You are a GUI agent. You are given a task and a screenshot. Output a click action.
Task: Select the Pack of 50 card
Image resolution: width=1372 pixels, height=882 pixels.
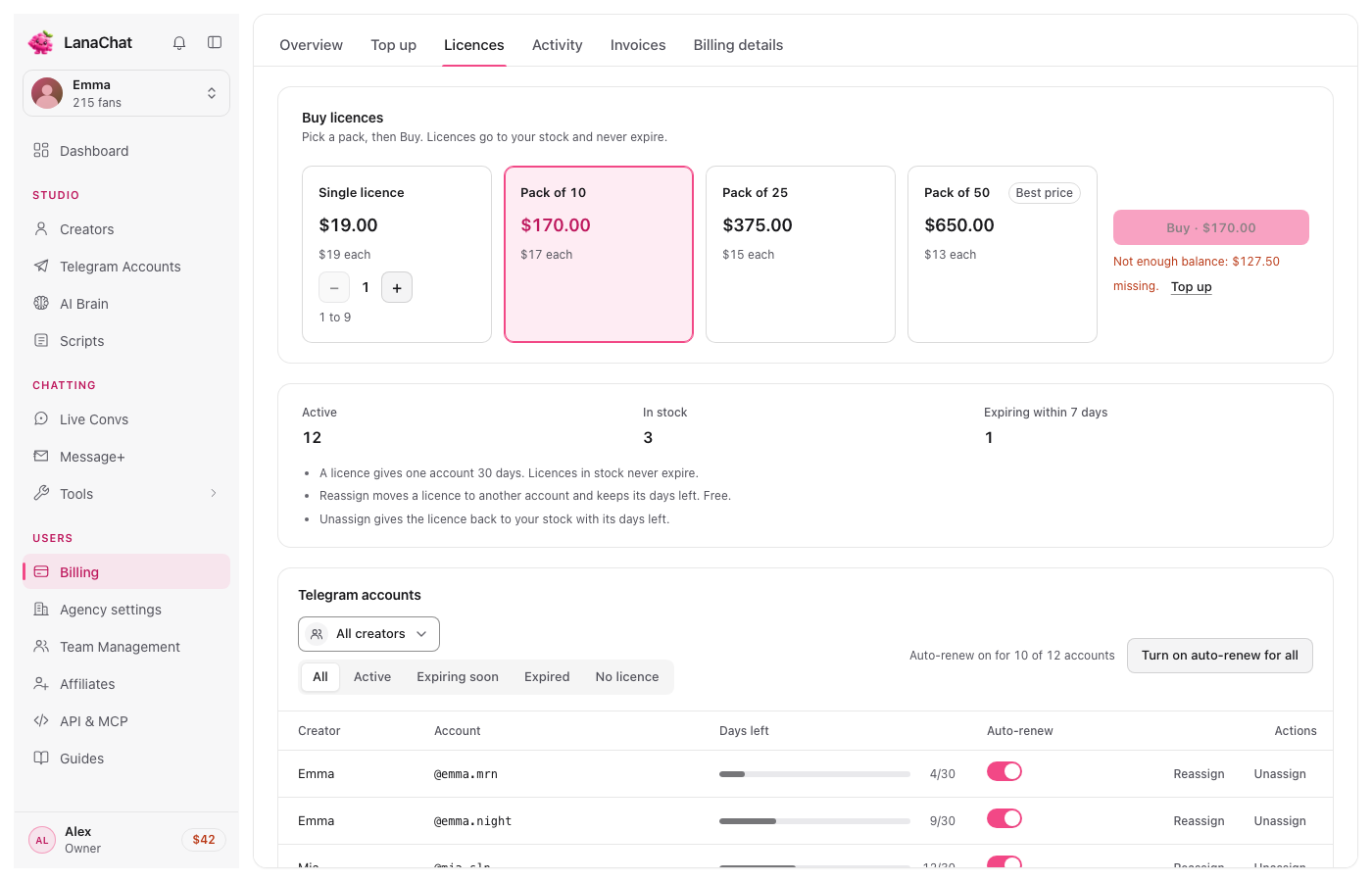pyautogui.click(x=1003, y=254)
